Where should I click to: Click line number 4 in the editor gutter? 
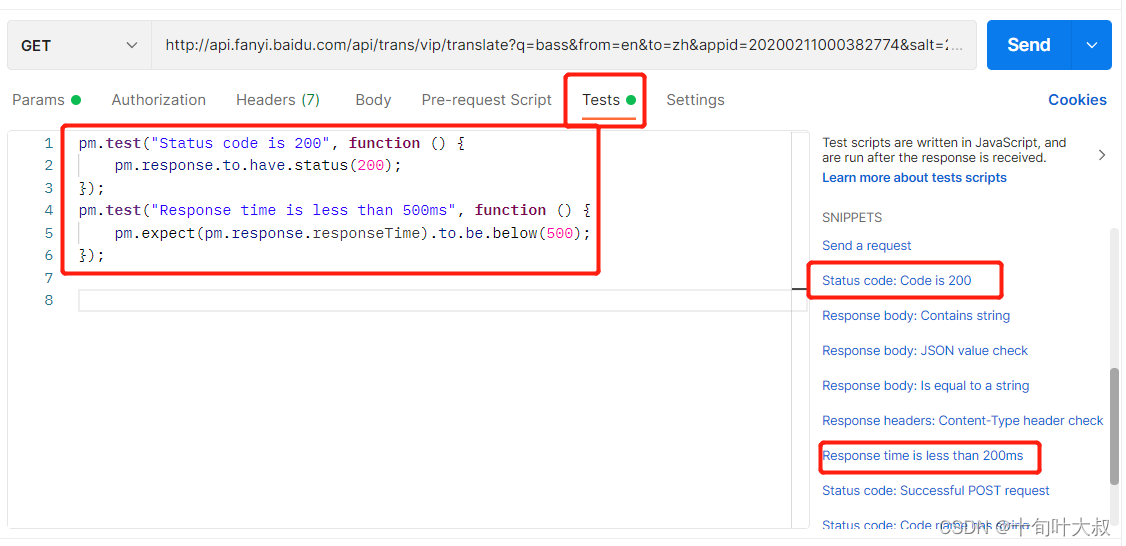48,210
